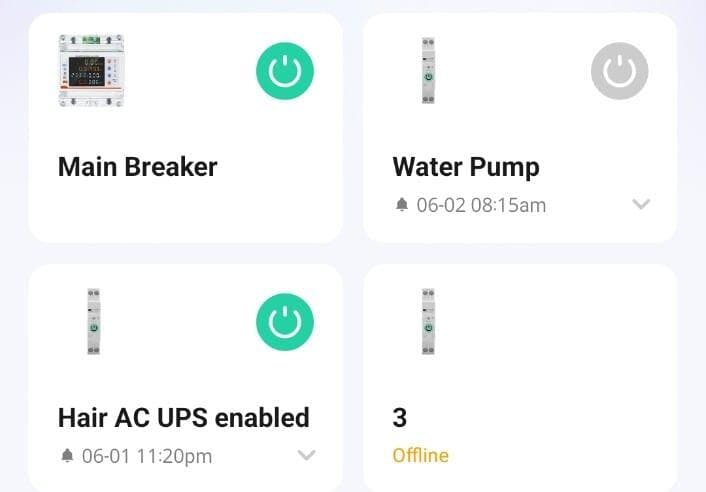Toggle Hair AC UPS enabled power button
Screen dimensions: 706x492
pos(285,322)
